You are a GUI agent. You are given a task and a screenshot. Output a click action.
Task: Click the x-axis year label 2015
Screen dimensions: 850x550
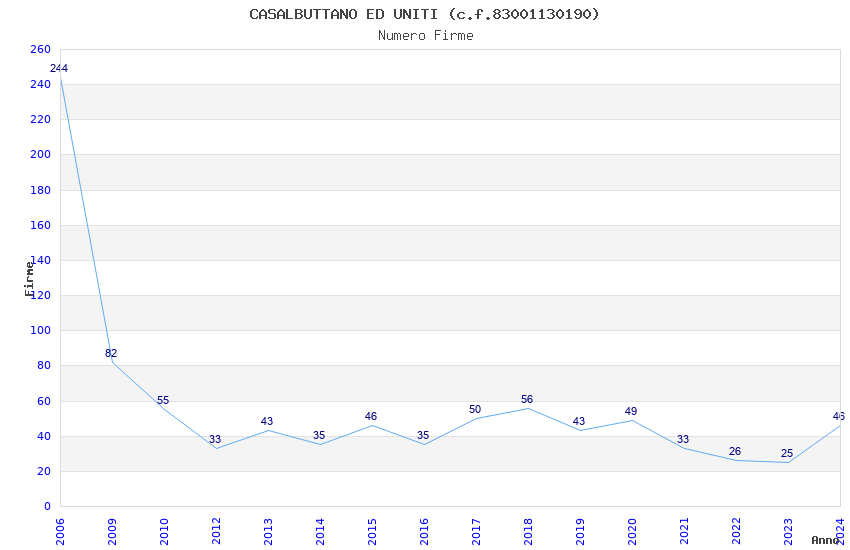372,532
